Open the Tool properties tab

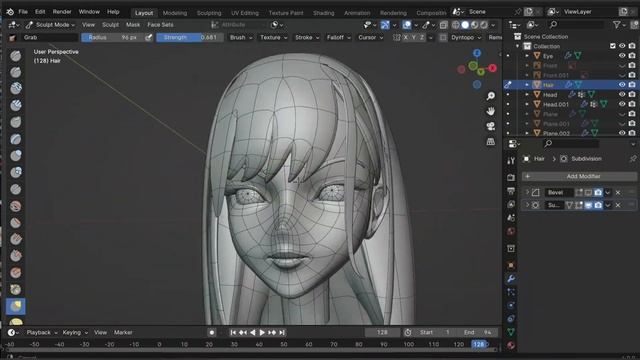pyautogui.click(x=511, y=160)
